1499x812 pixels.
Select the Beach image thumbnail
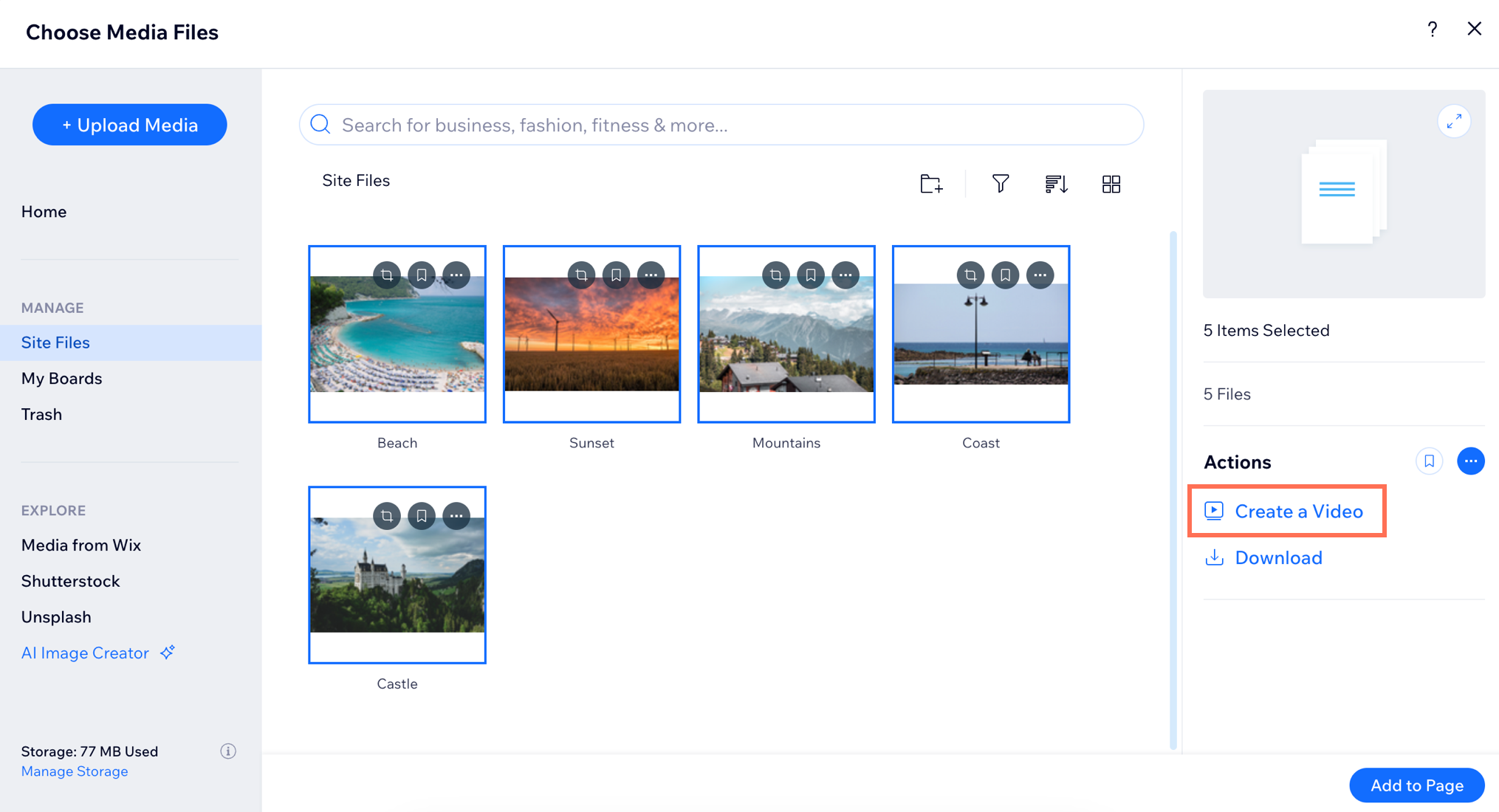397,335
